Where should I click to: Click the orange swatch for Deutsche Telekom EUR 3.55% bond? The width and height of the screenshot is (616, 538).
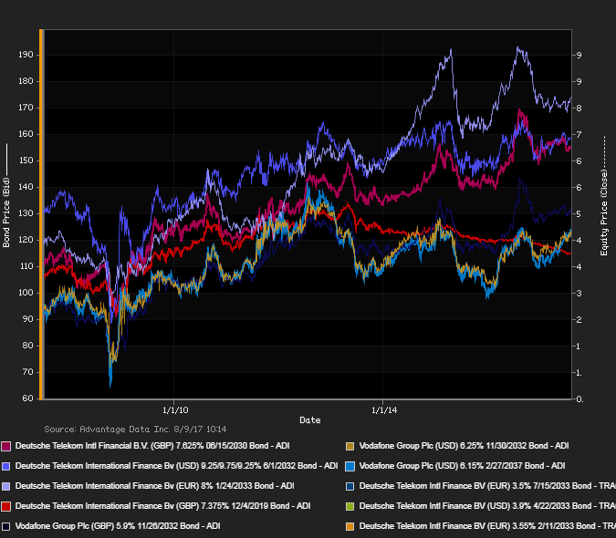coord(350,526)
